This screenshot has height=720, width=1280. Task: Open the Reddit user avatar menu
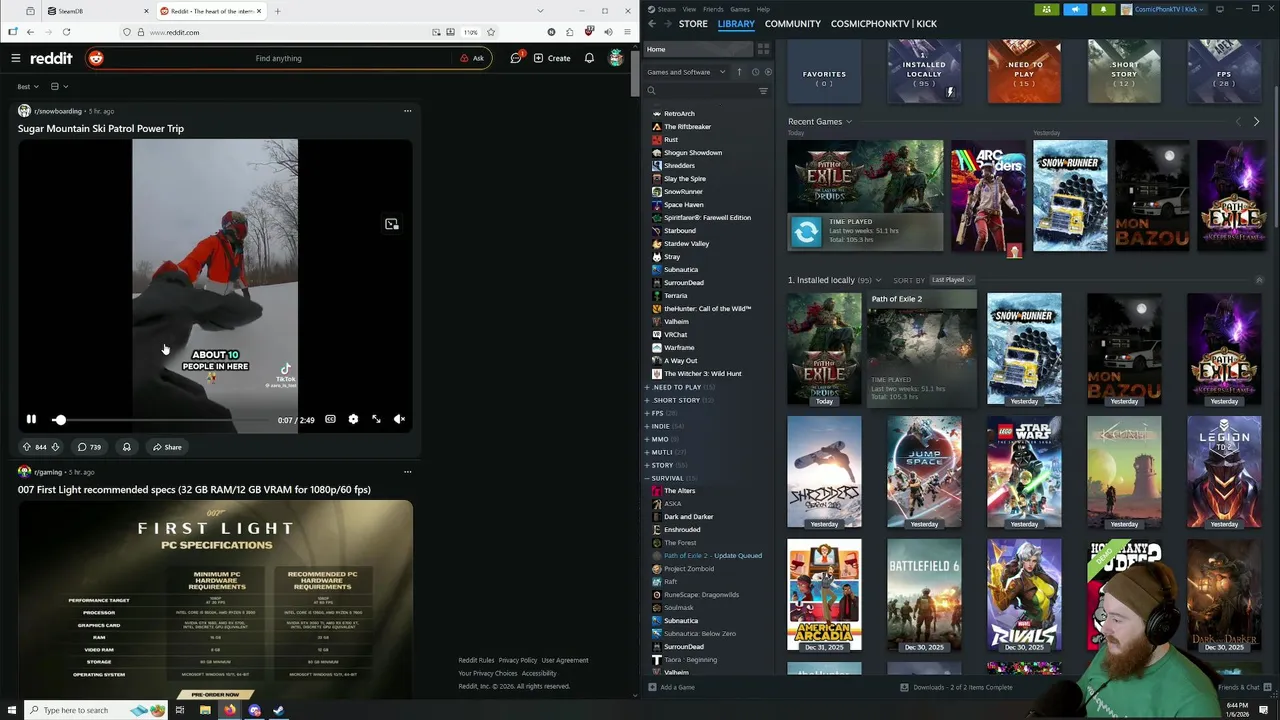pyautogui.click(x=616, y=58)
